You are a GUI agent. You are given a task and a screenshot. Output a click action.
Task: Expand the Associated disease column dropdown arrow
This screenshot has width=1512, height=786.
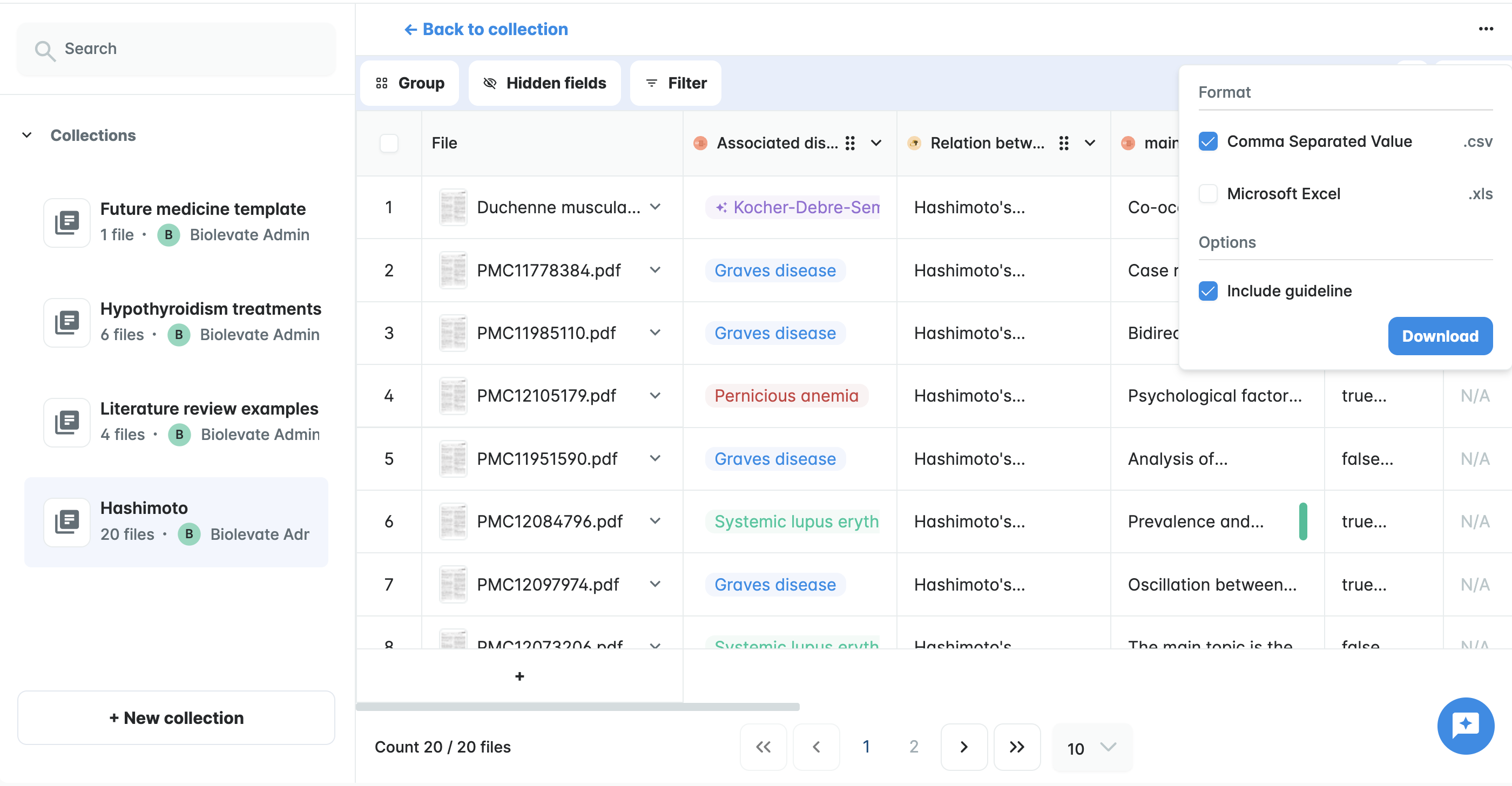[876, 143]
